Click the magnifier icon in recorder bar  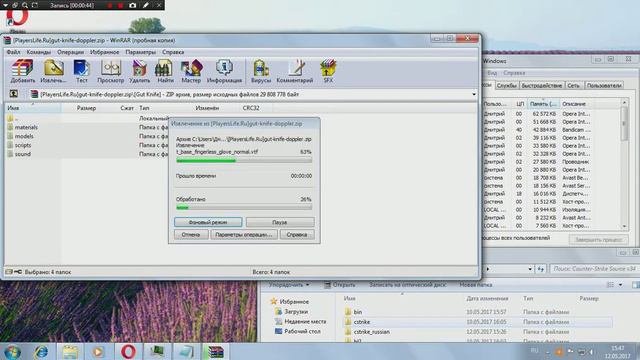(x=25, y=5)
